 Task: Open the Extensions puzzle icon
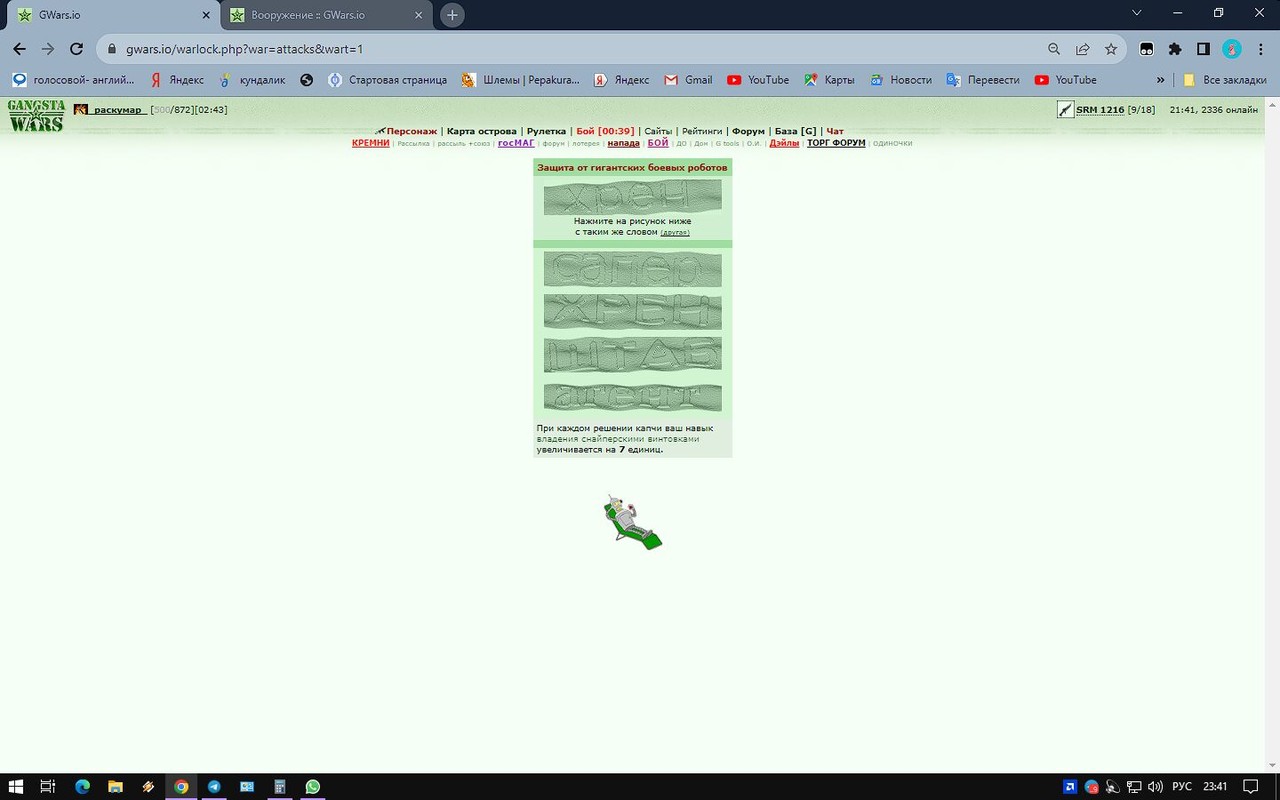1175,49
